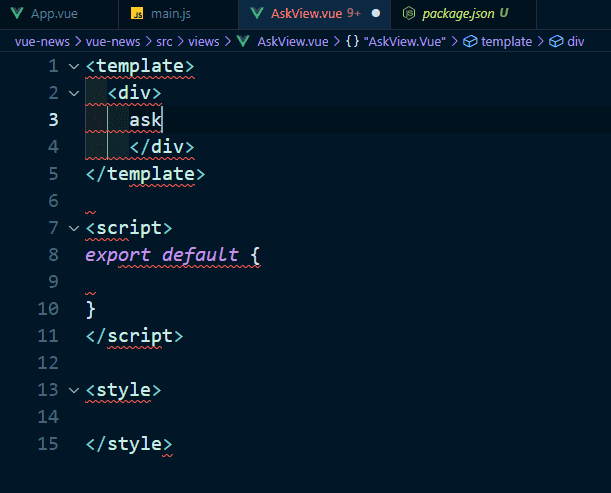Fold the style block on line 13
Screen dimensions: 611x493
pyautogui.click(x=73, y=389)
